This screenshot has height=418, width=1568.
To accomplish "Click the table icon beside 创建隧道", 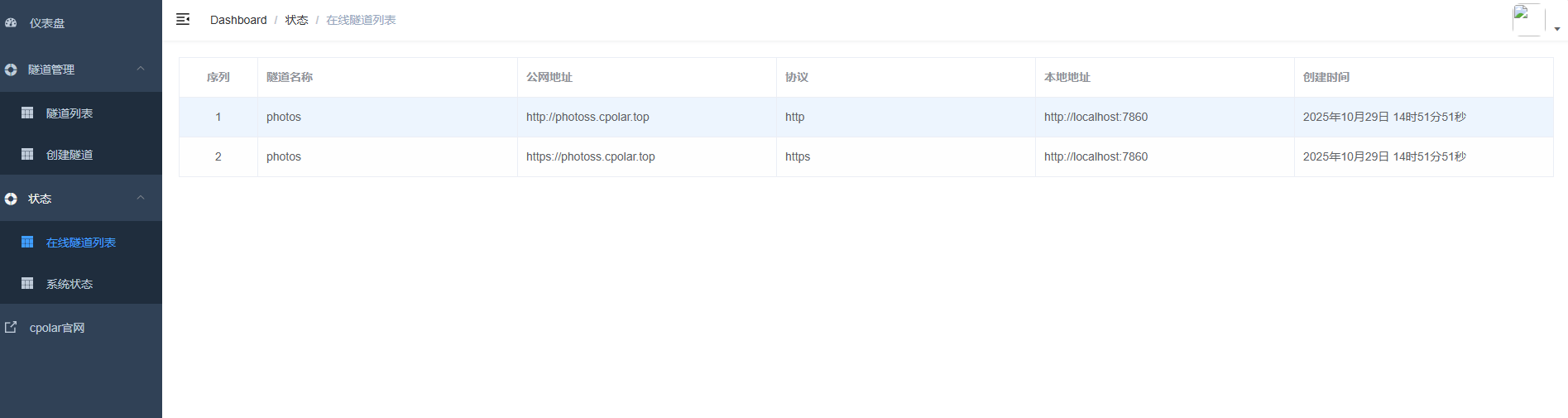I will click(x=27, y=154).
